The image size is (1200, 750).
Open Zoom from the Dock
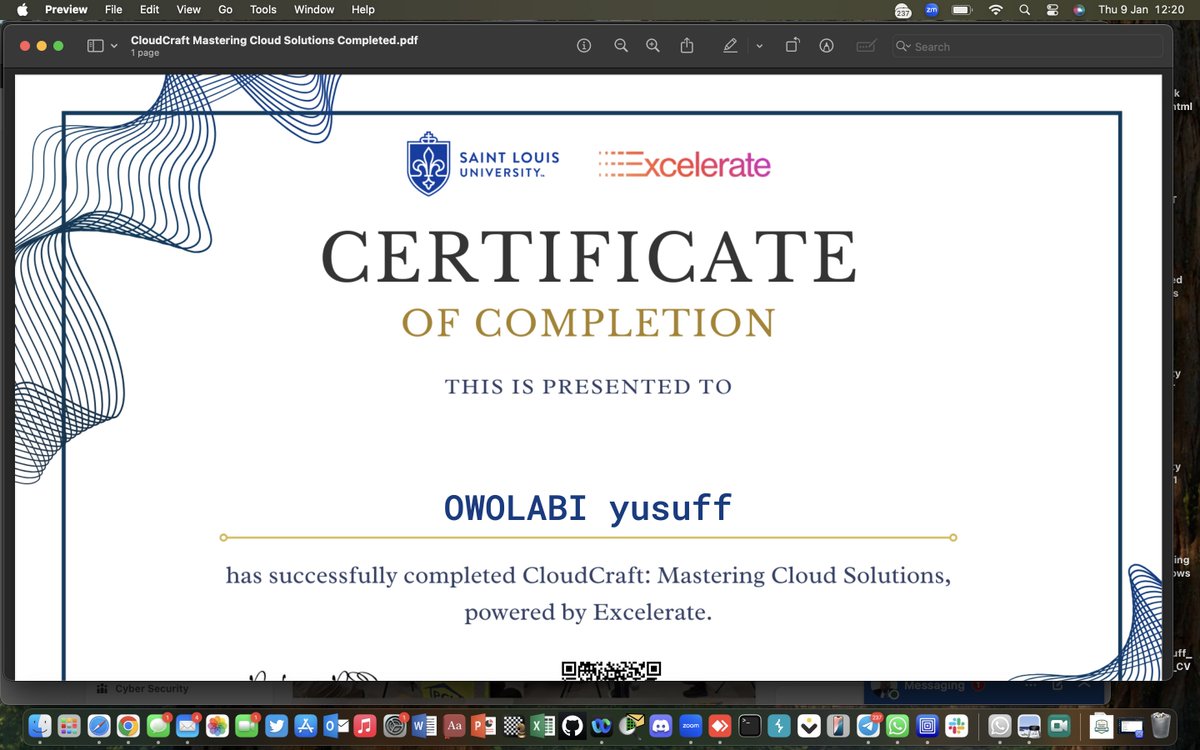(x=690, y=726)
